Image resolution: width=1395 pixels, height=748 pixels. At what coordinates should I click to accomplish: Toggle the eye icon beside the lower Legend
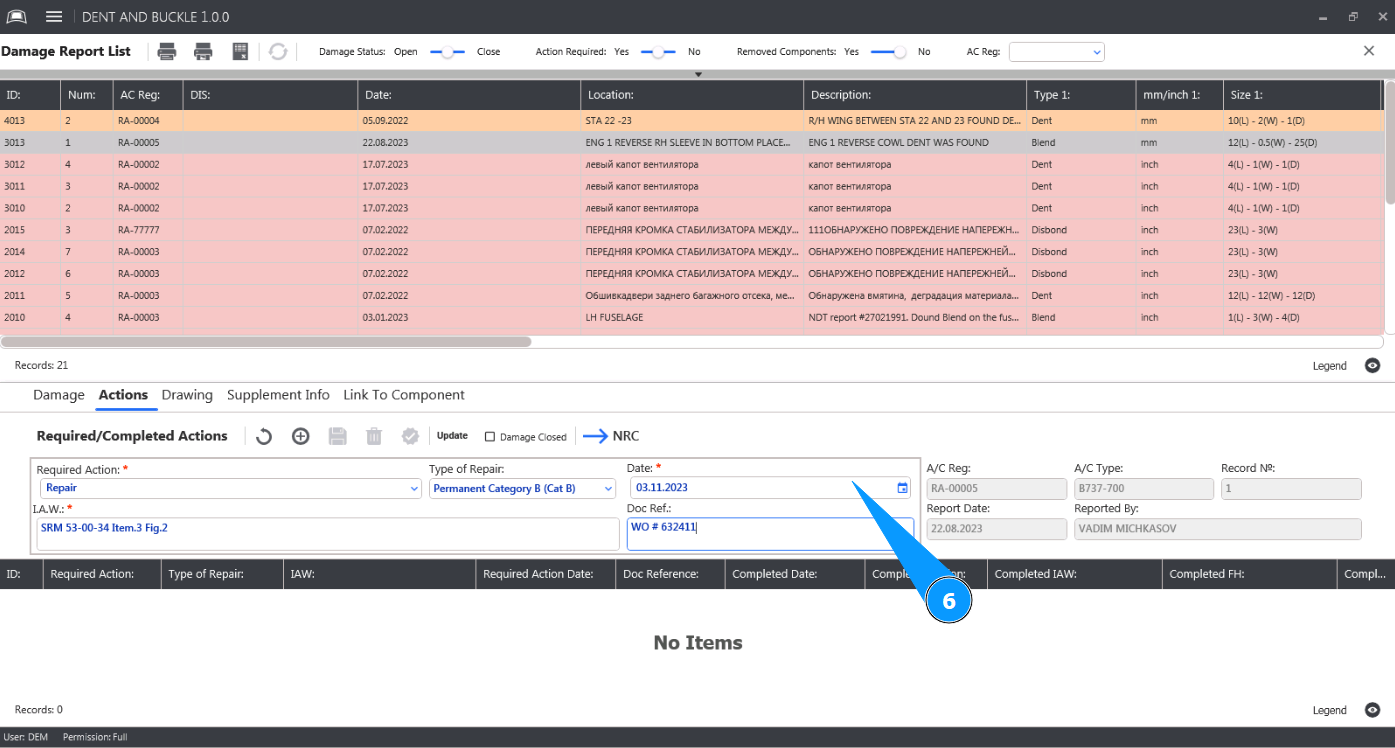[1373, 710]
